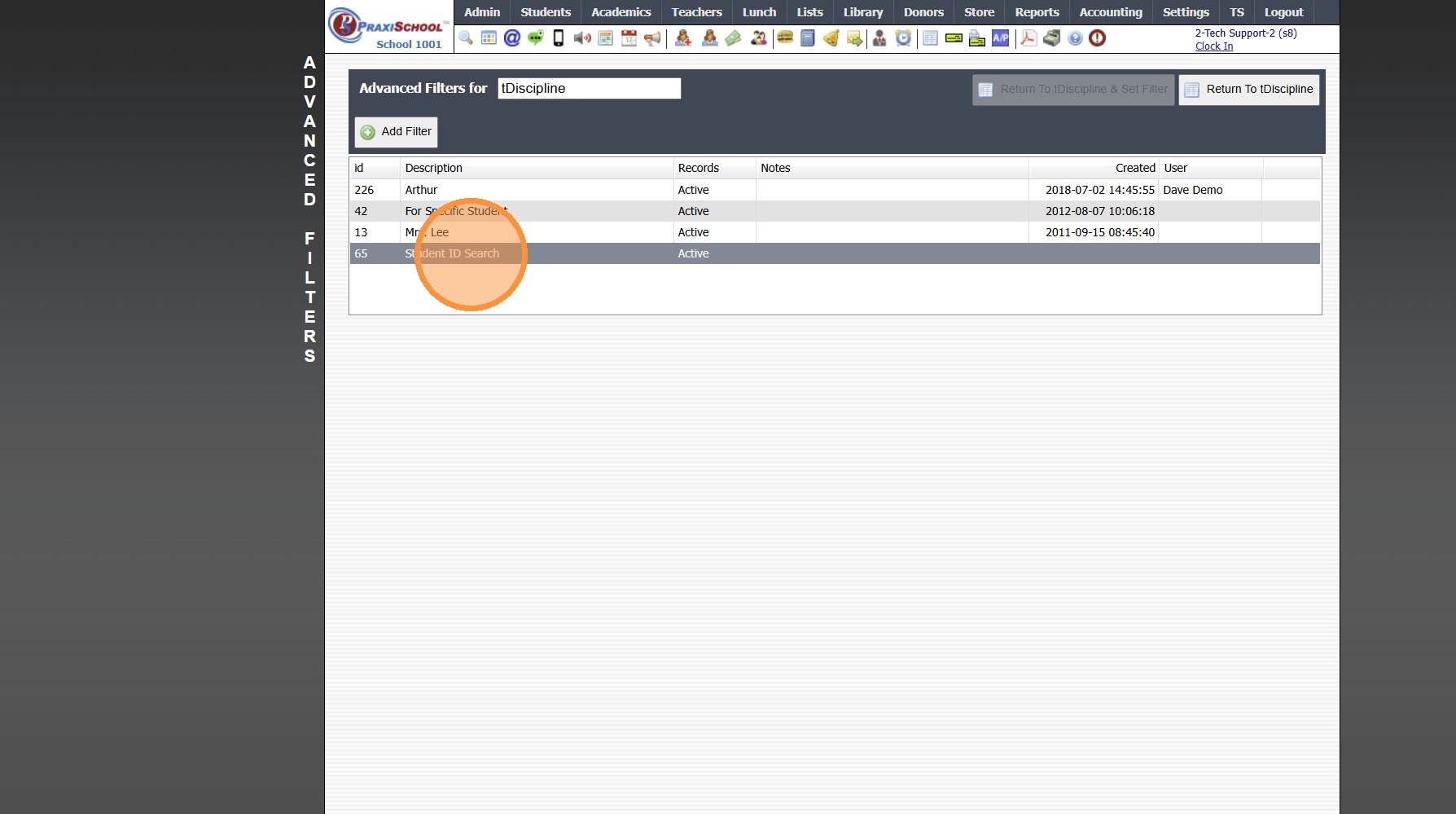Screen dimensions: 1456x814
Task: Click the red power icon
Action: coord(1098,38)
